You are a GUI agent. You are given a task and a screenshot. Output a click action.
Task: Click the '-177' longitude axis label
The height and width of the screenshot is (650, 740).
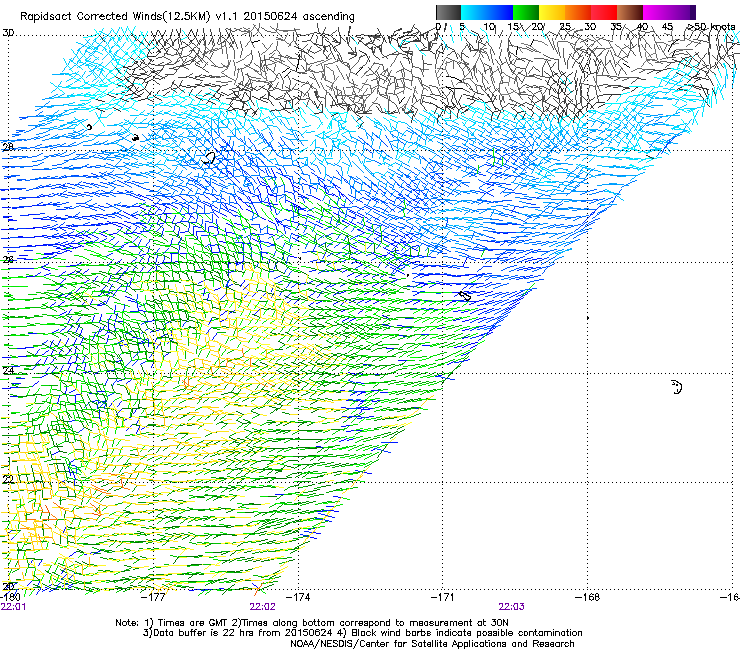coord(153,597)
